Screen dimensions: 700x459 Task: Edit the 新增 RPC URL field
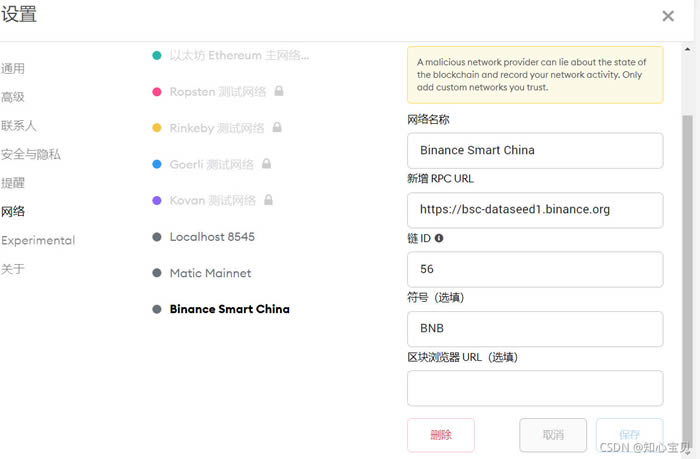tap(535, 210)
